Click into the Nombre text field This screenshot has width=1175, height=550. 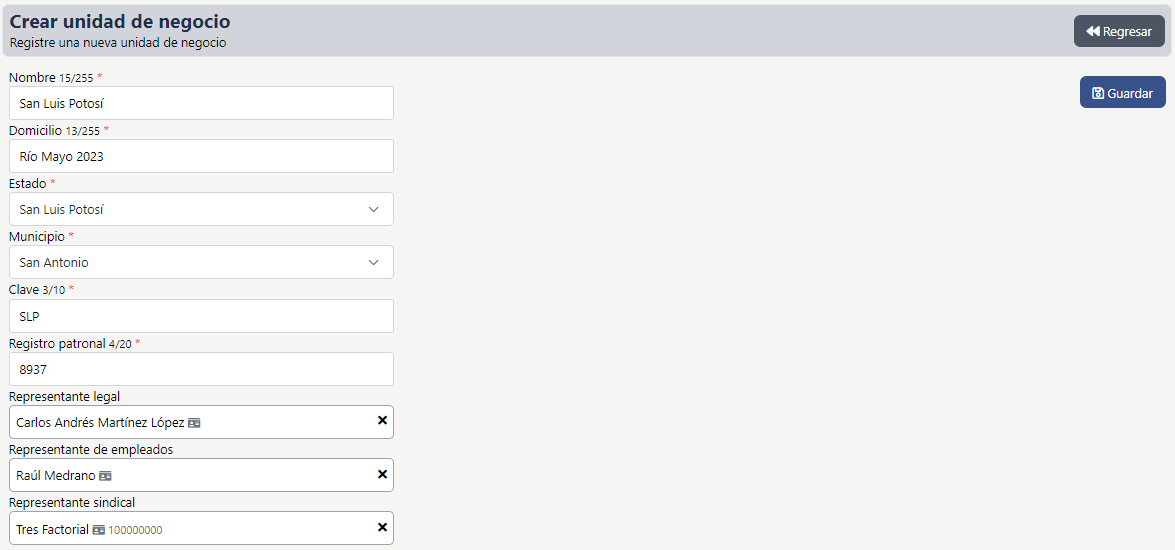click(x=200, y=103)
